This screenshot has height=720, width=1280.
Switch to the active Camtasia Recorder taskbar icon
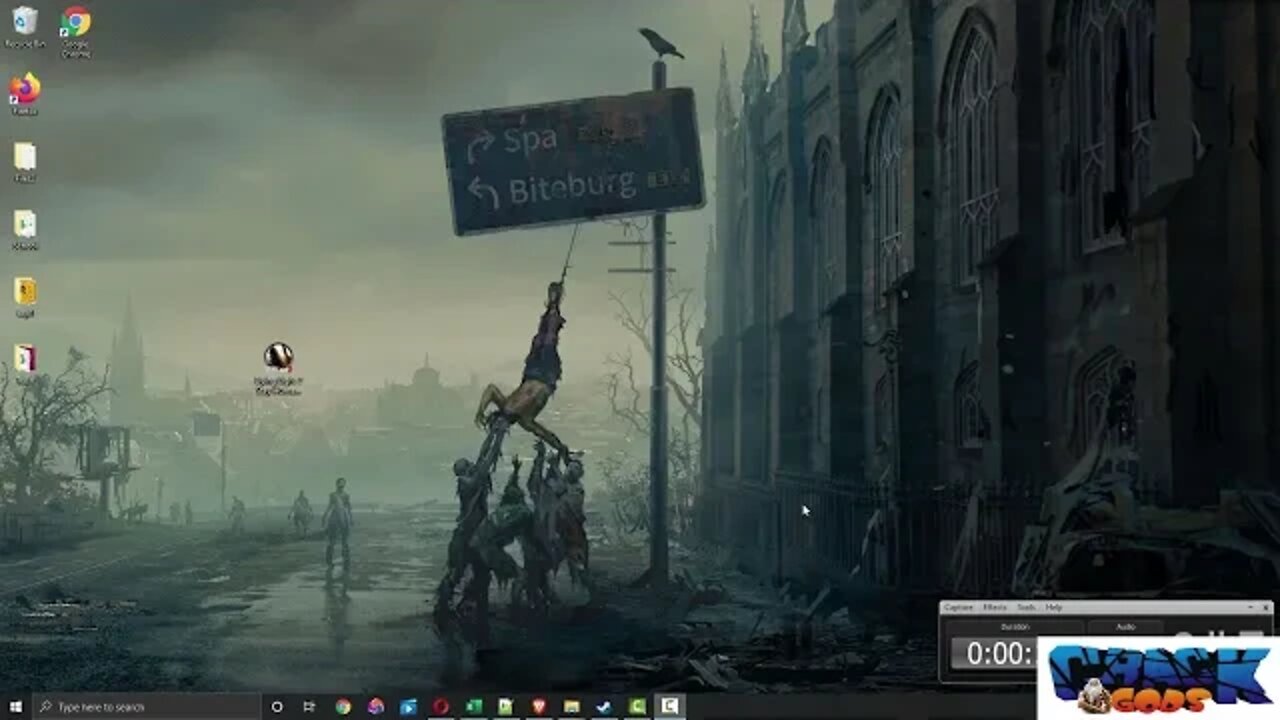[x=670, y=707]
